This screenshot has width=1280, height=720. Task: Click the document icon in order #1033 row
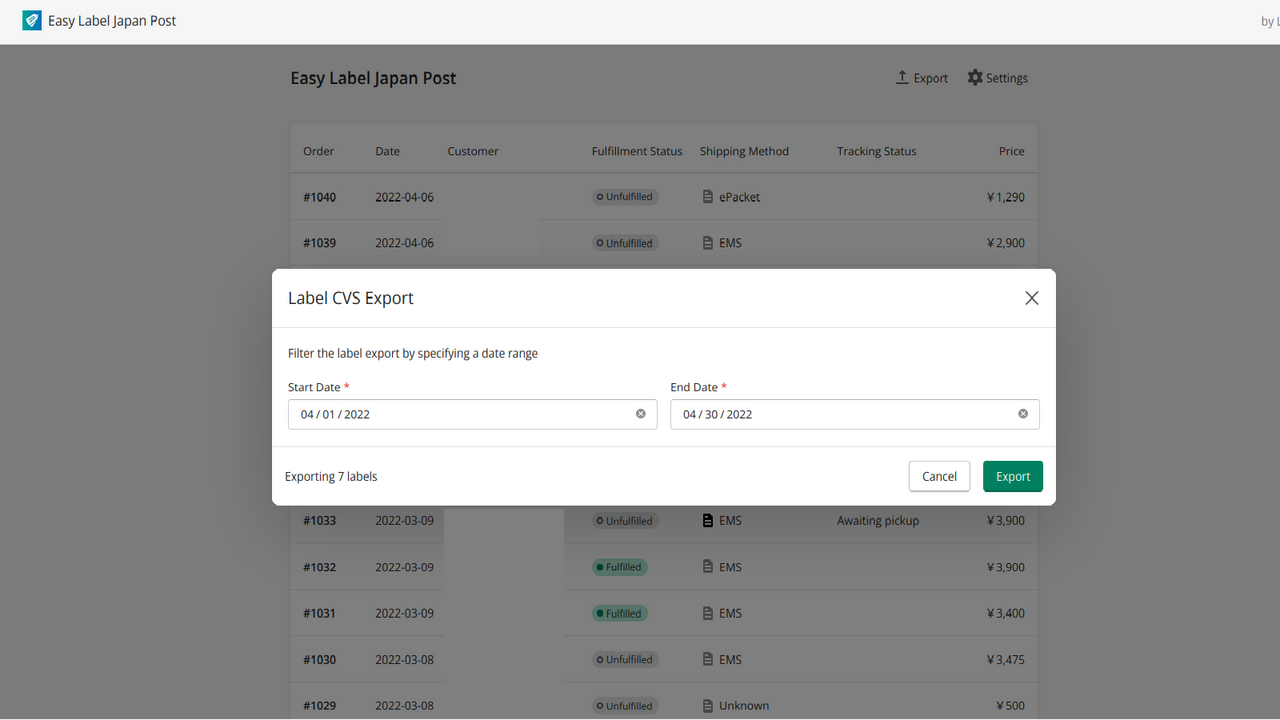click(708, 521)
